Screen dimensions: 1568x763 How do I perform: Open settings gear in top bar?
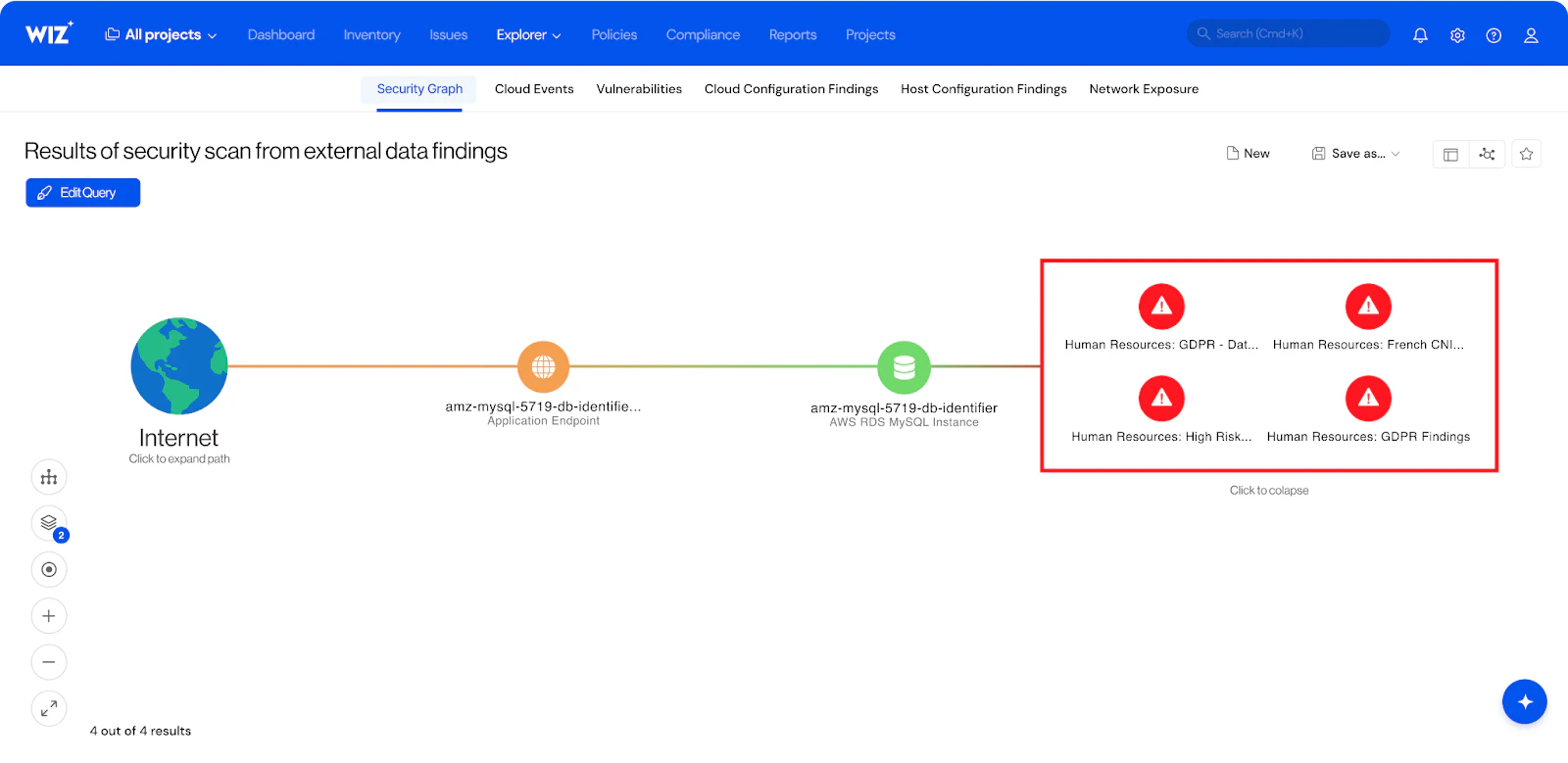coord(1457,35)
